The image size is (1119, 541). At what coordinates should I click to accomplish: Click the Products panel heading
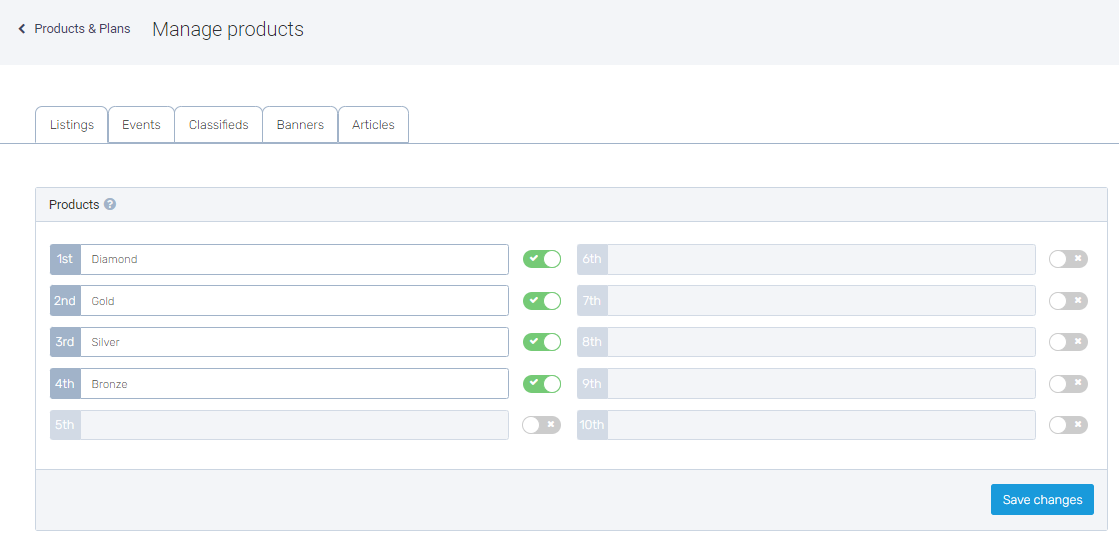74,204
